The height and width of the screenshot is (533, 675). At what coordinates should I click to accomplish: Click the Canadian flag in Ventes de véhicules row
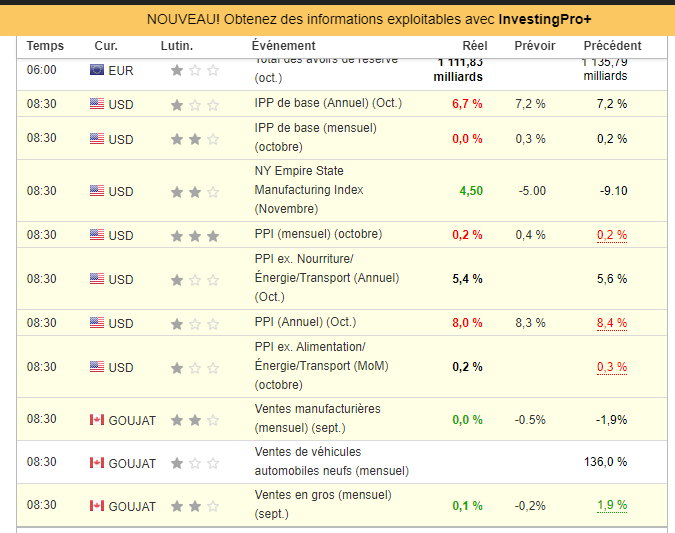[97, 463]
